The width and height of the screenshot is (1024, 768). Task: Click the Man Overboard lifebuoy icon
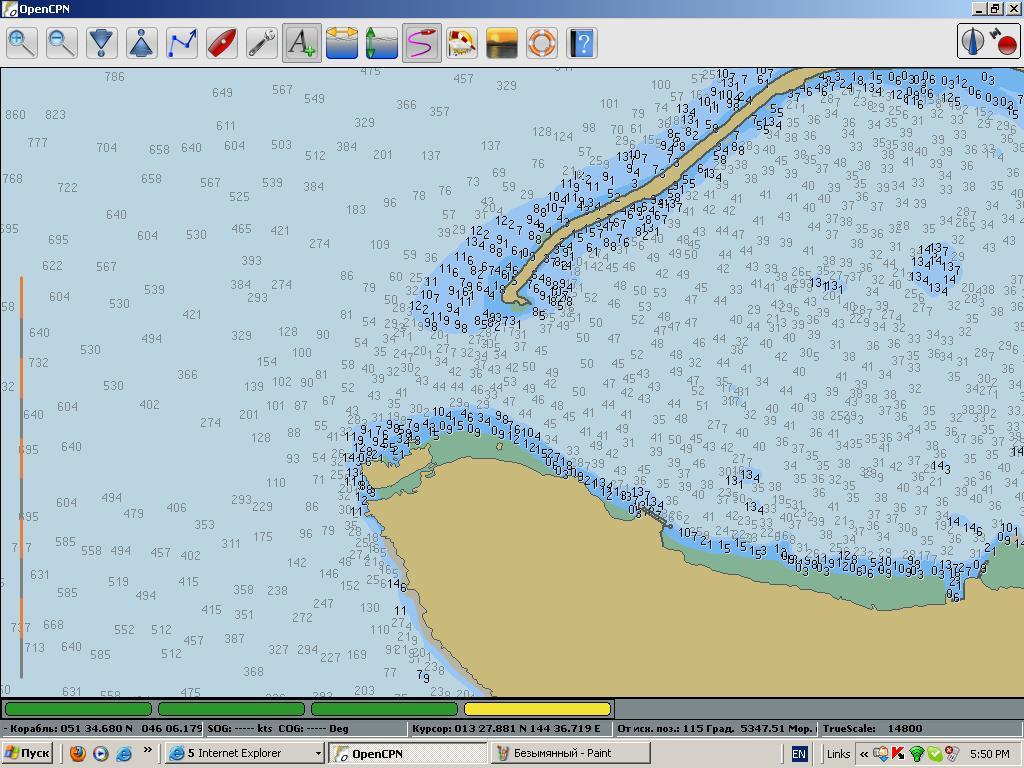[x=542, y=43]
